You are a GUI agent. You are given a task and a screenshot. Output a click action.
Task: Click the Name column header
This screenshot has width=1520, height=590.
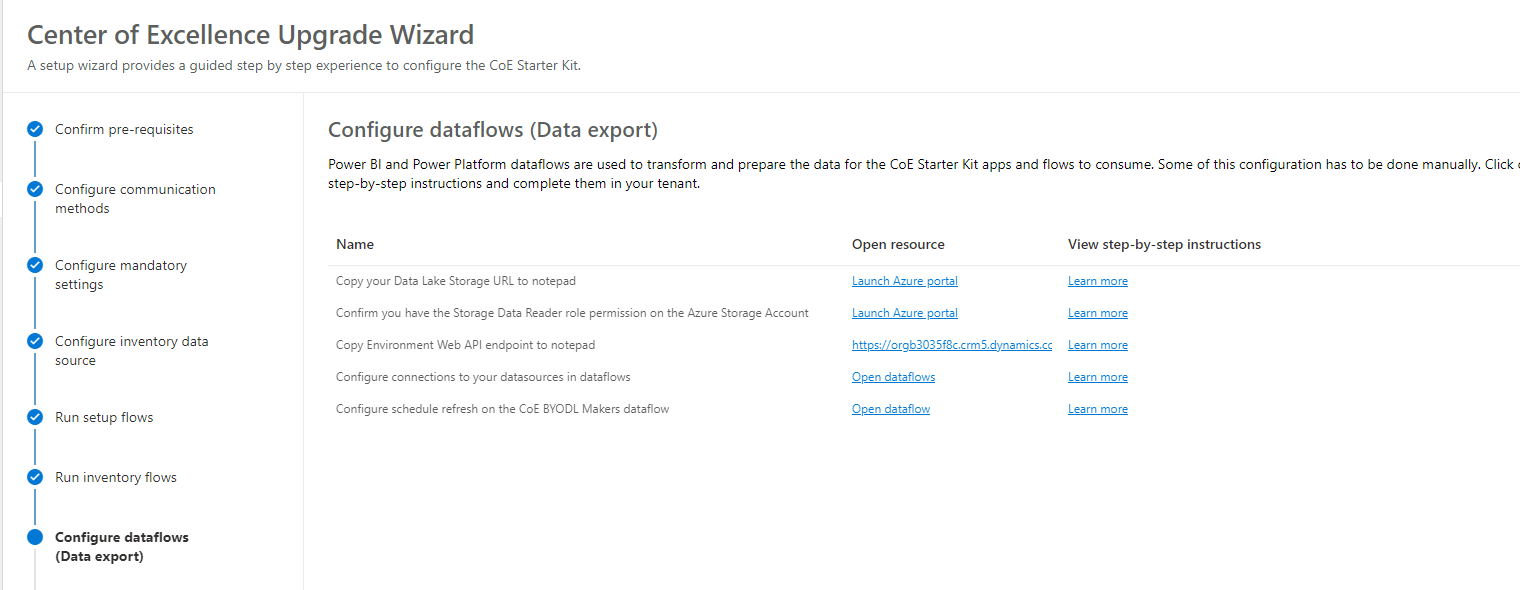pyautogui.click(x=355, y=243)
